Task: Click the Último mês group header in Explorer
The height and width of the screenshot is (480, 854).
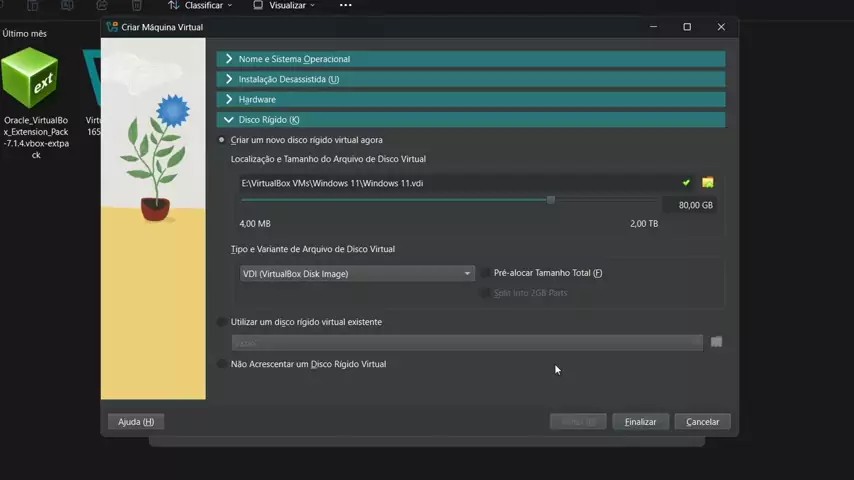Action: (25, 33)
